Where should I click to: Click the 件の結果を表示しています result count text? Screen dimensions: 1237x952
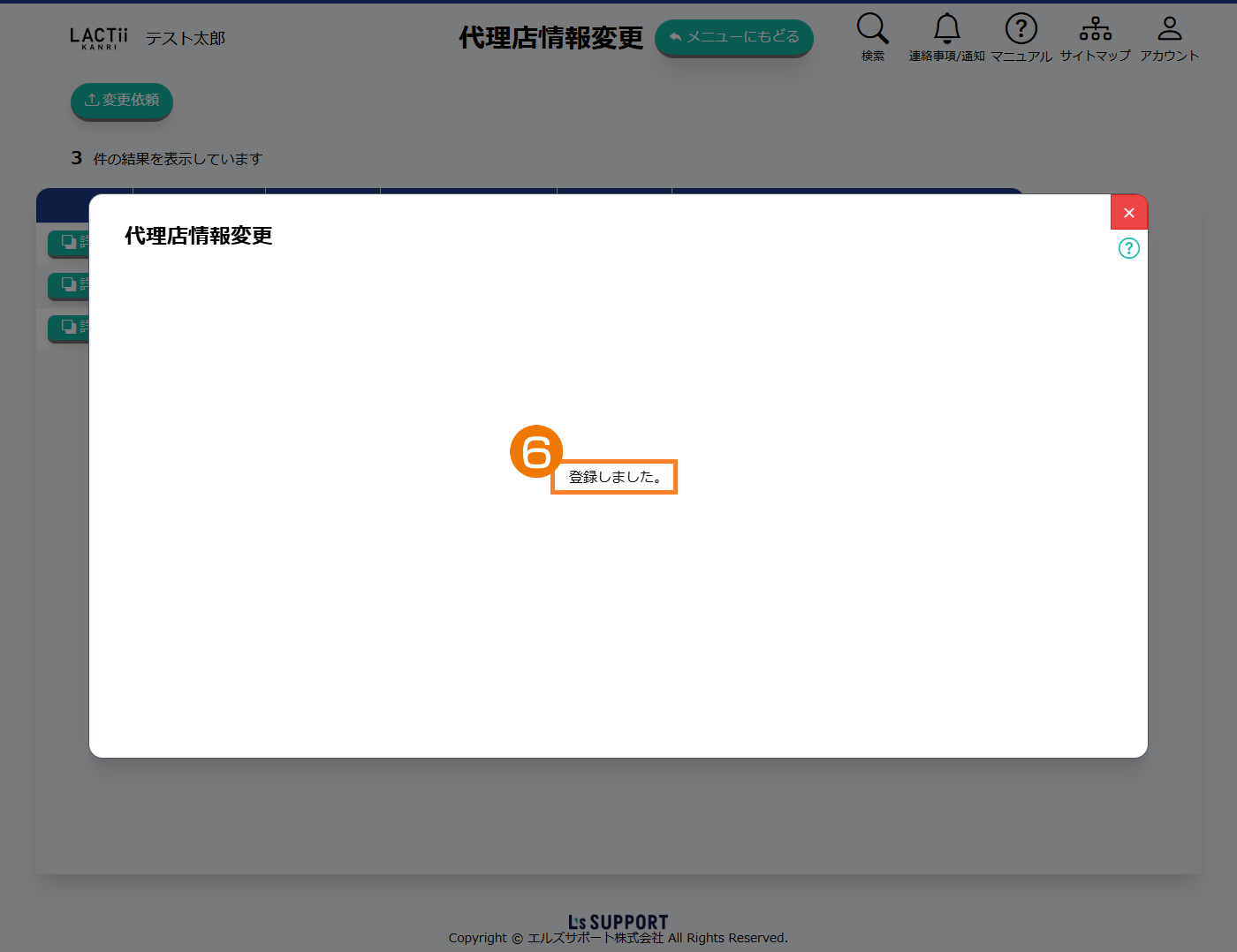point(177,159)
